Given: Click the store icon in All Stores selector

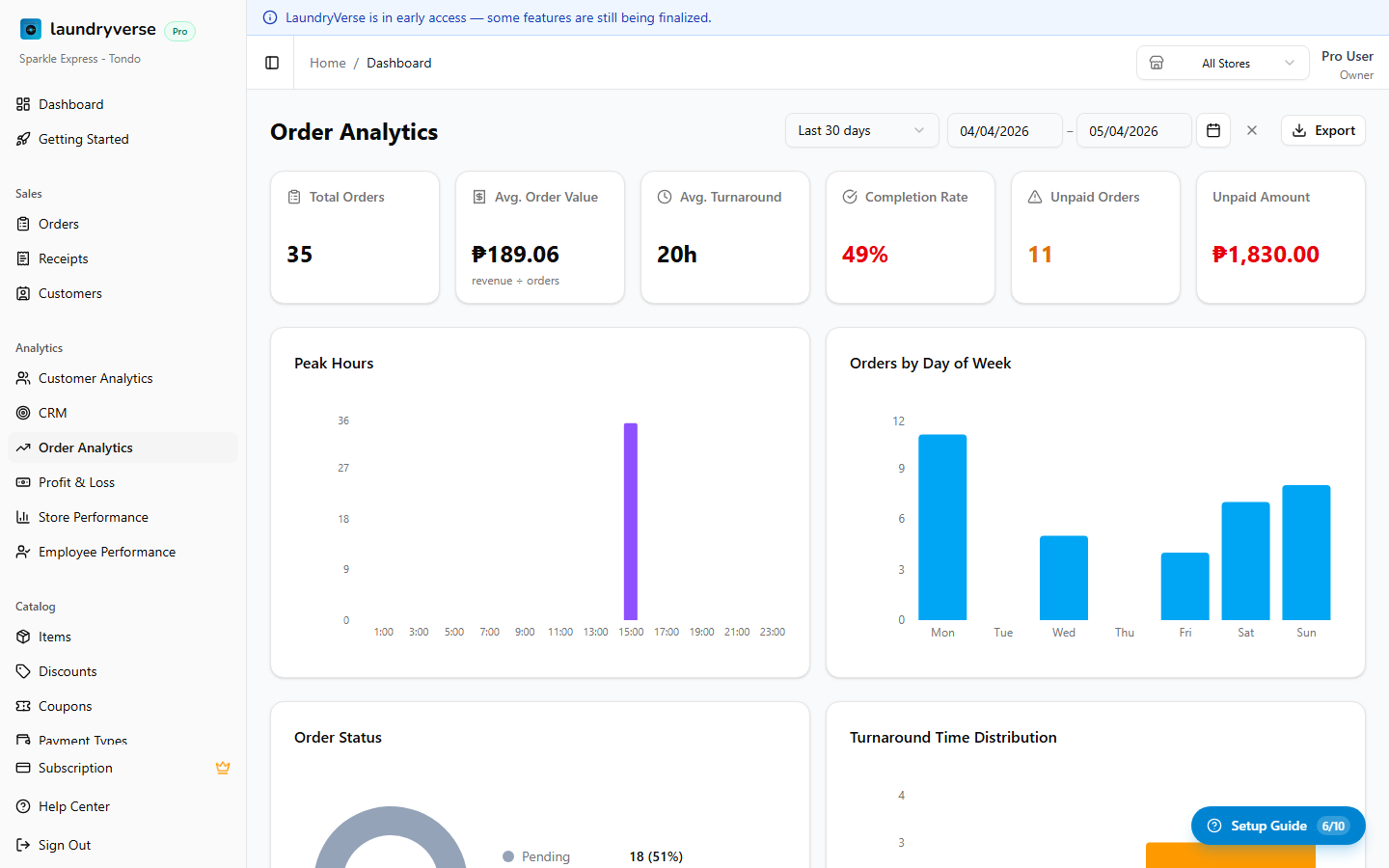Looking at the screenshot, I should click(x=1157, y=63).
